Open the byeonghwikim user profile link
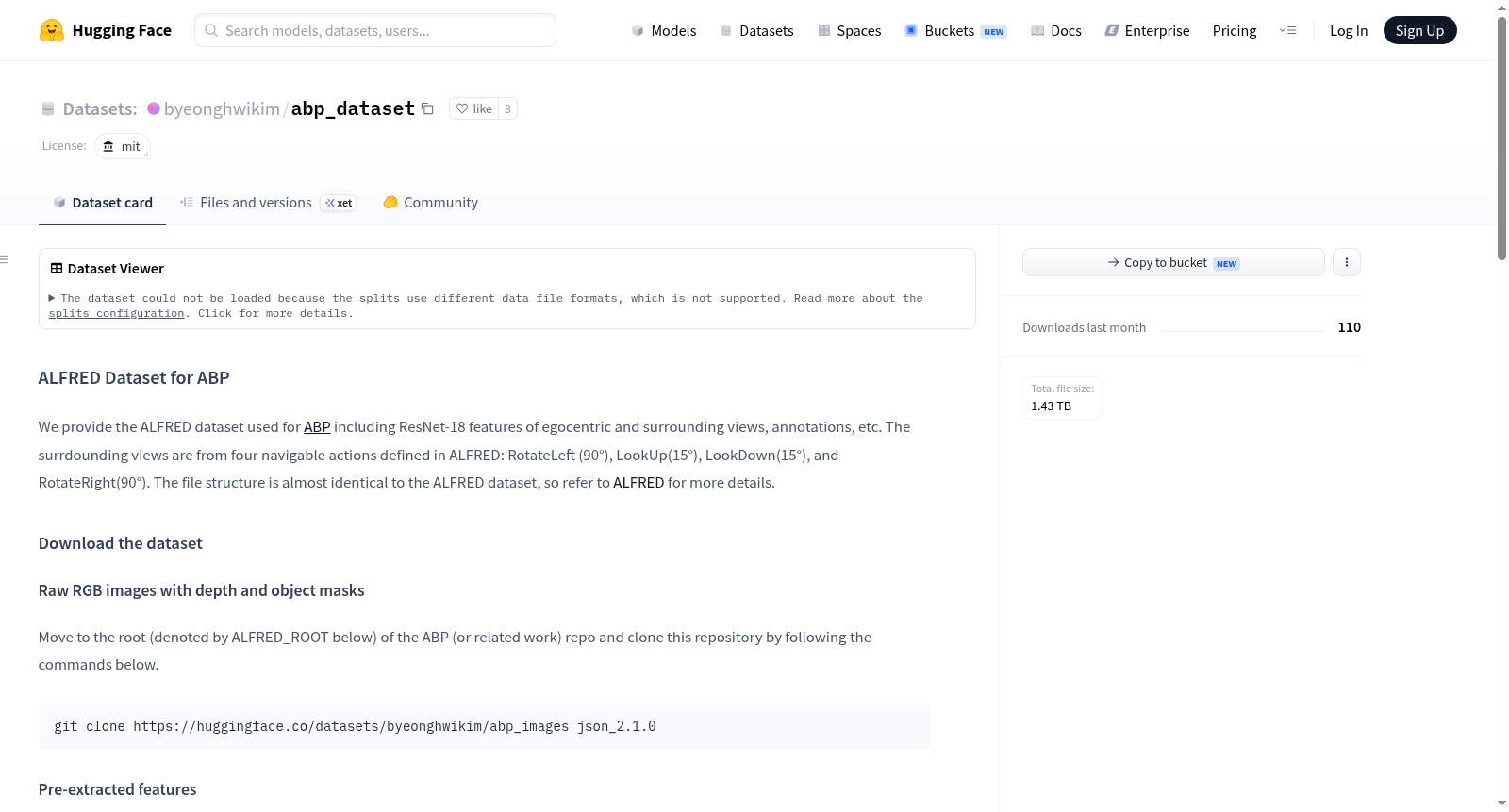The image size is (1509, 812). point(222,108)
